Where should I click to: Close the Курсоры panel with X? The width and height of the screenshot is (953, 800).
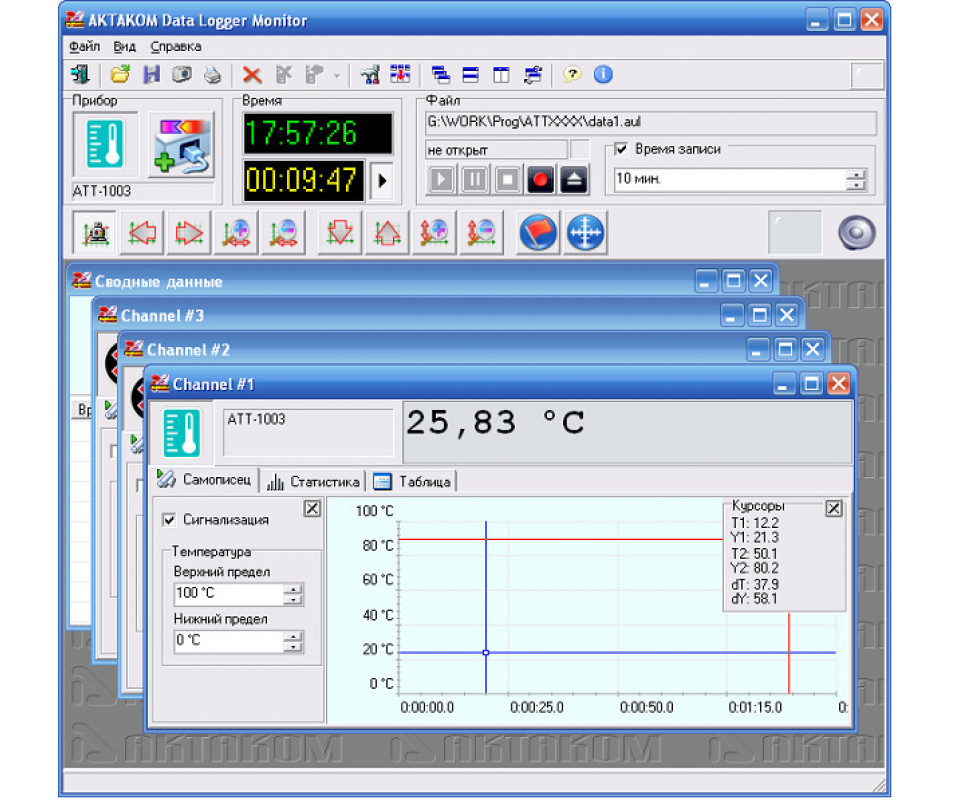click(x=833, y=508)
